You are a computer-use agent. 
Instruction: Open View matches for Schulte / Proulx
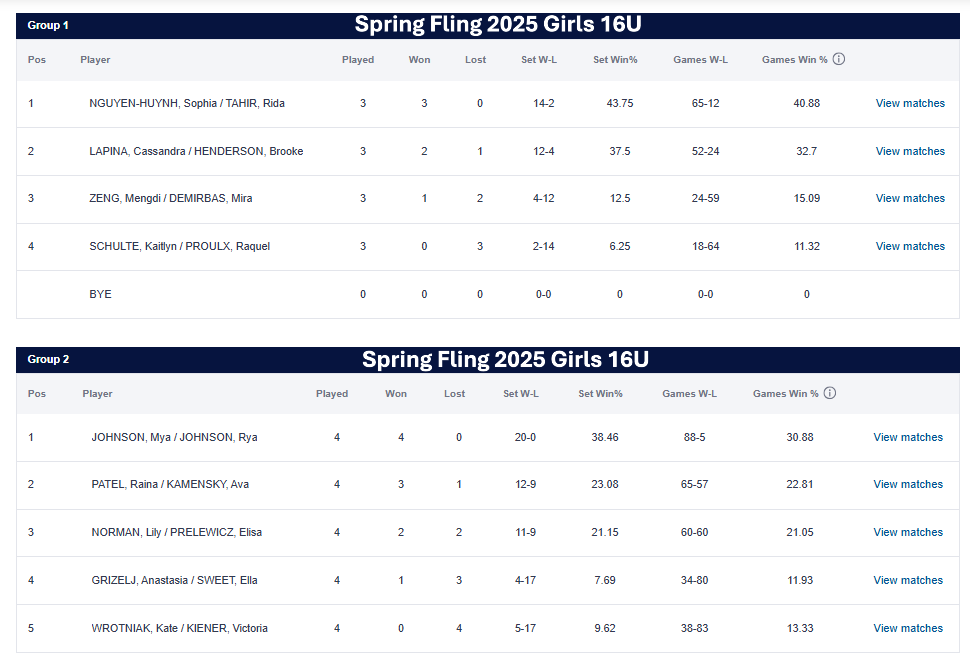[910, 246]
